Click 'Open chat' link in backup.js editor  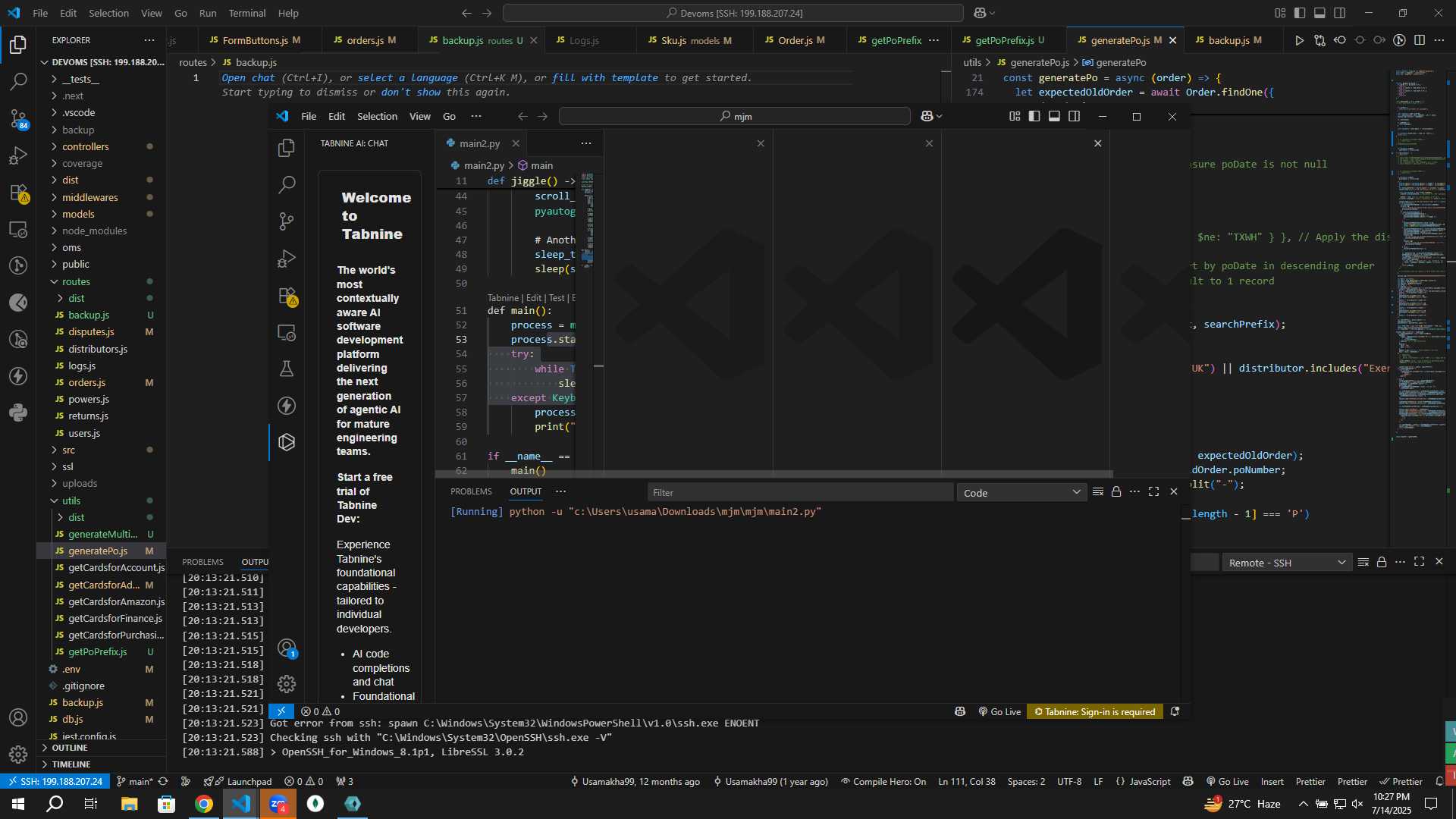(x=248, y=77)
